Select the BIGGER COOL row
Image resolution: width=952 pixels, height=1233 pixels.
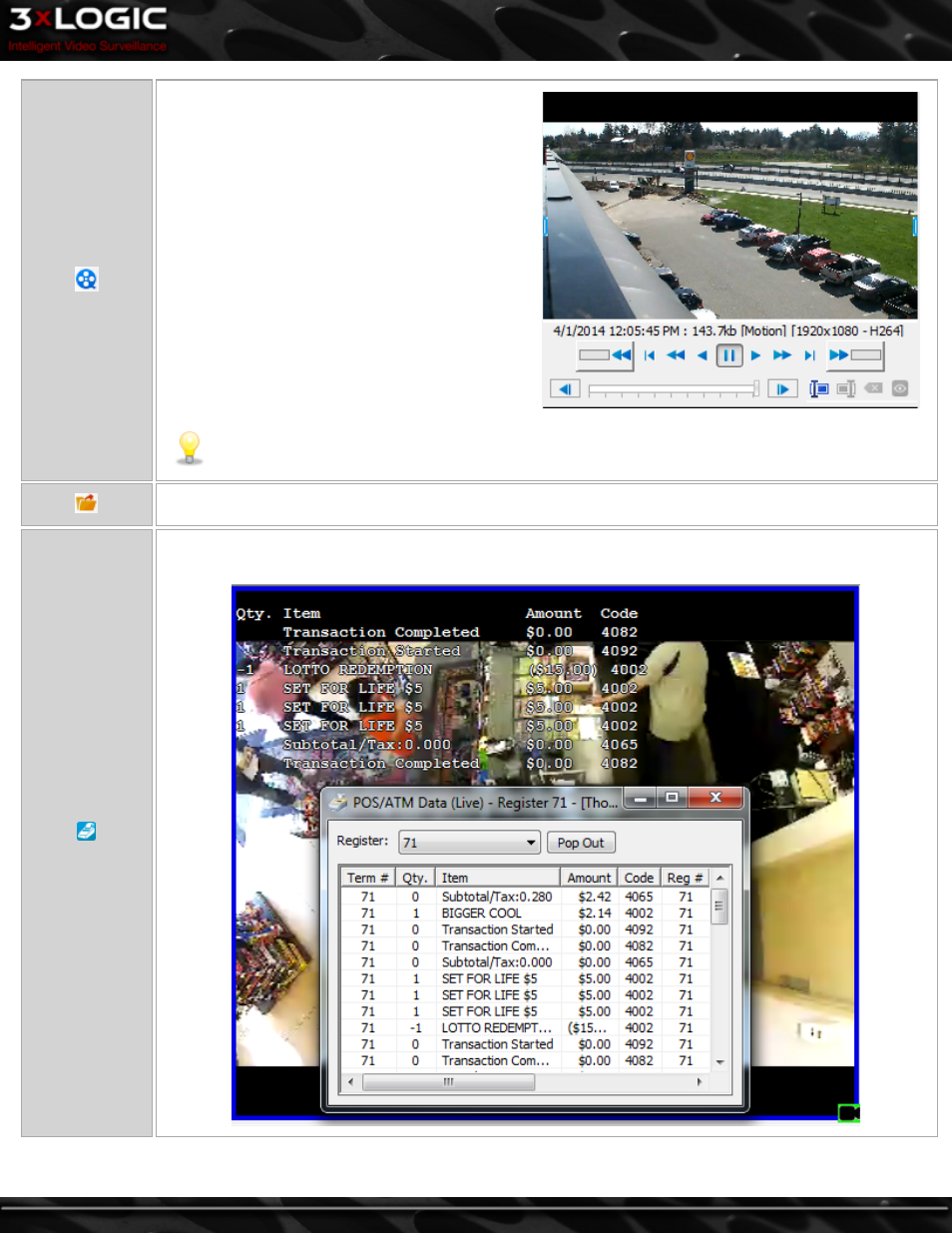pos(525,914)
